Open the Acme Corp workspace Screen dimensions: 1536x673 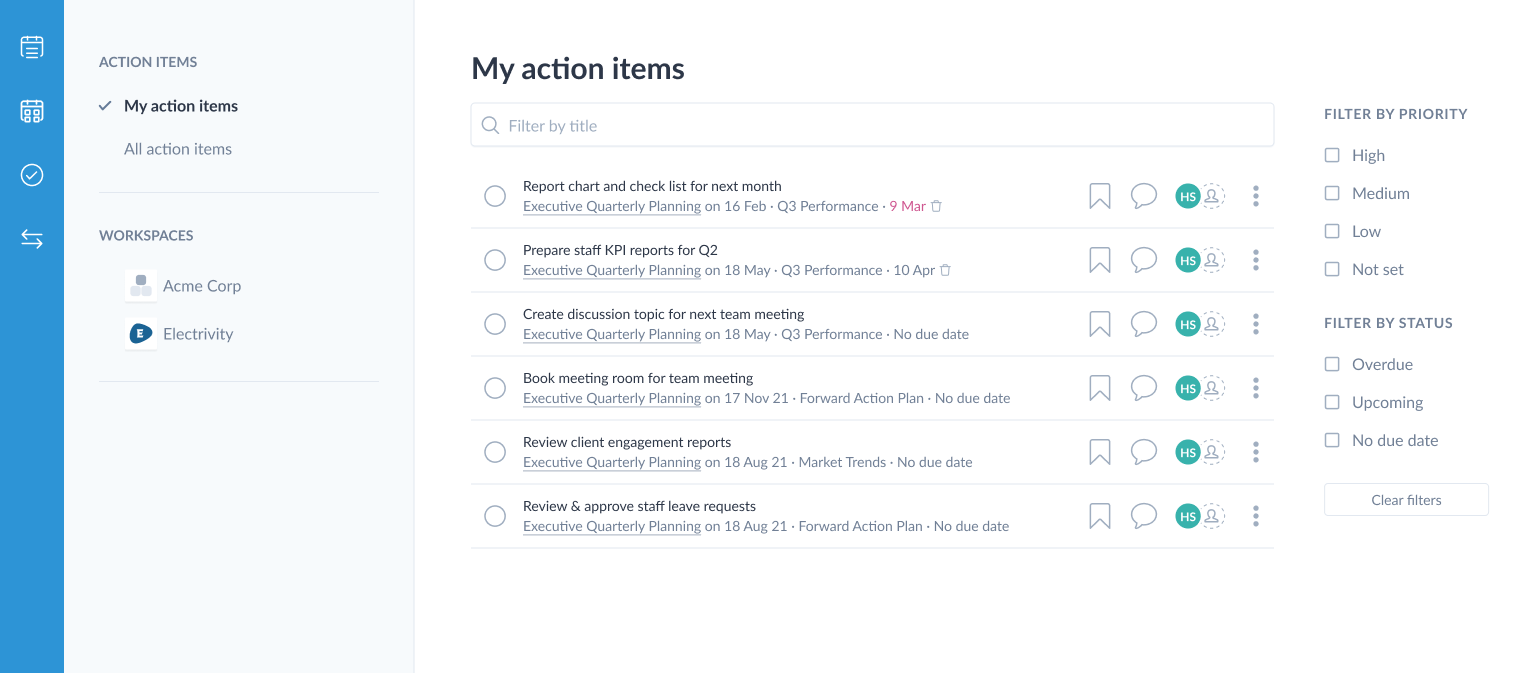point(202,286)
